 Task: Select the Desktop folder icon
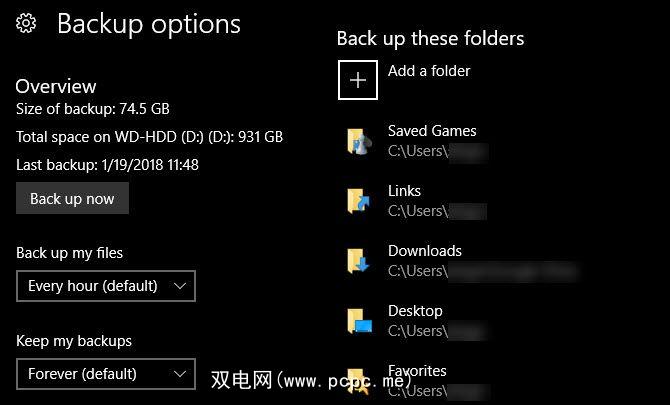click(358, 321)
